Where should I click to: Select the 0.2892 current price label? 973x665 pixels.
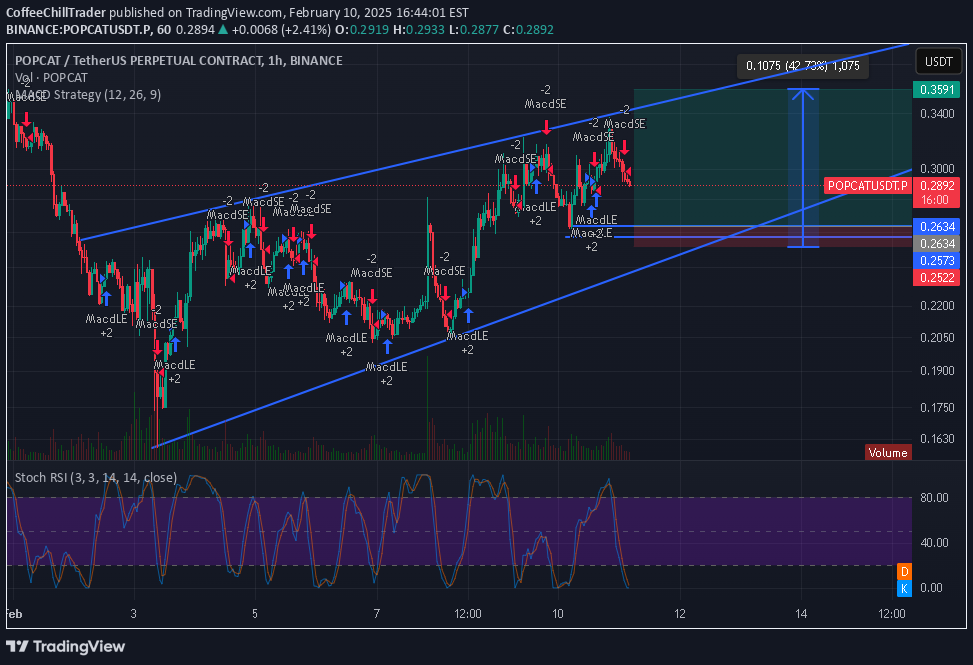click(936, 185)
